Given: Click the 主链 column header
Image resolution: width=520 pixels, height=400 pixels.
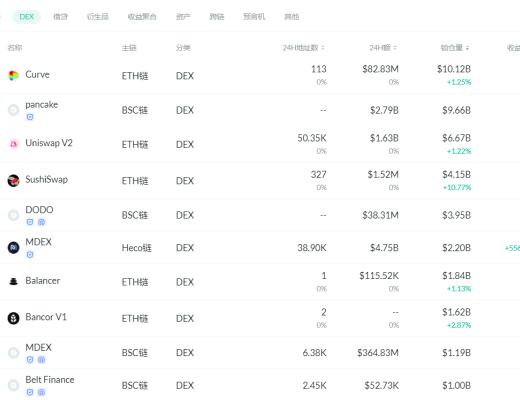Looking at the screenshot, I should (129, 48).
